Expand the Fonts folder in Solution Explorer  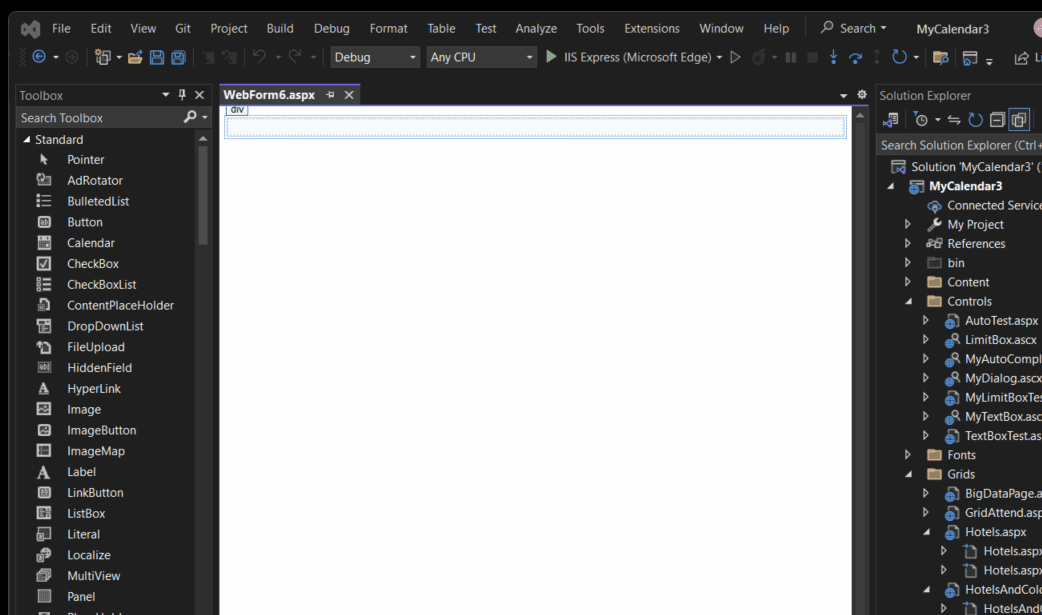click(x=907, y=454)
